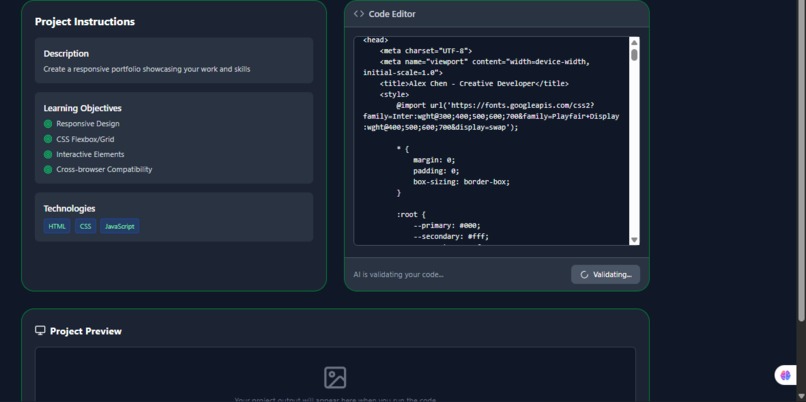Click the <title>Alex Chen line in code
Viewport: 806px width, 402px height.
(474, 83)
